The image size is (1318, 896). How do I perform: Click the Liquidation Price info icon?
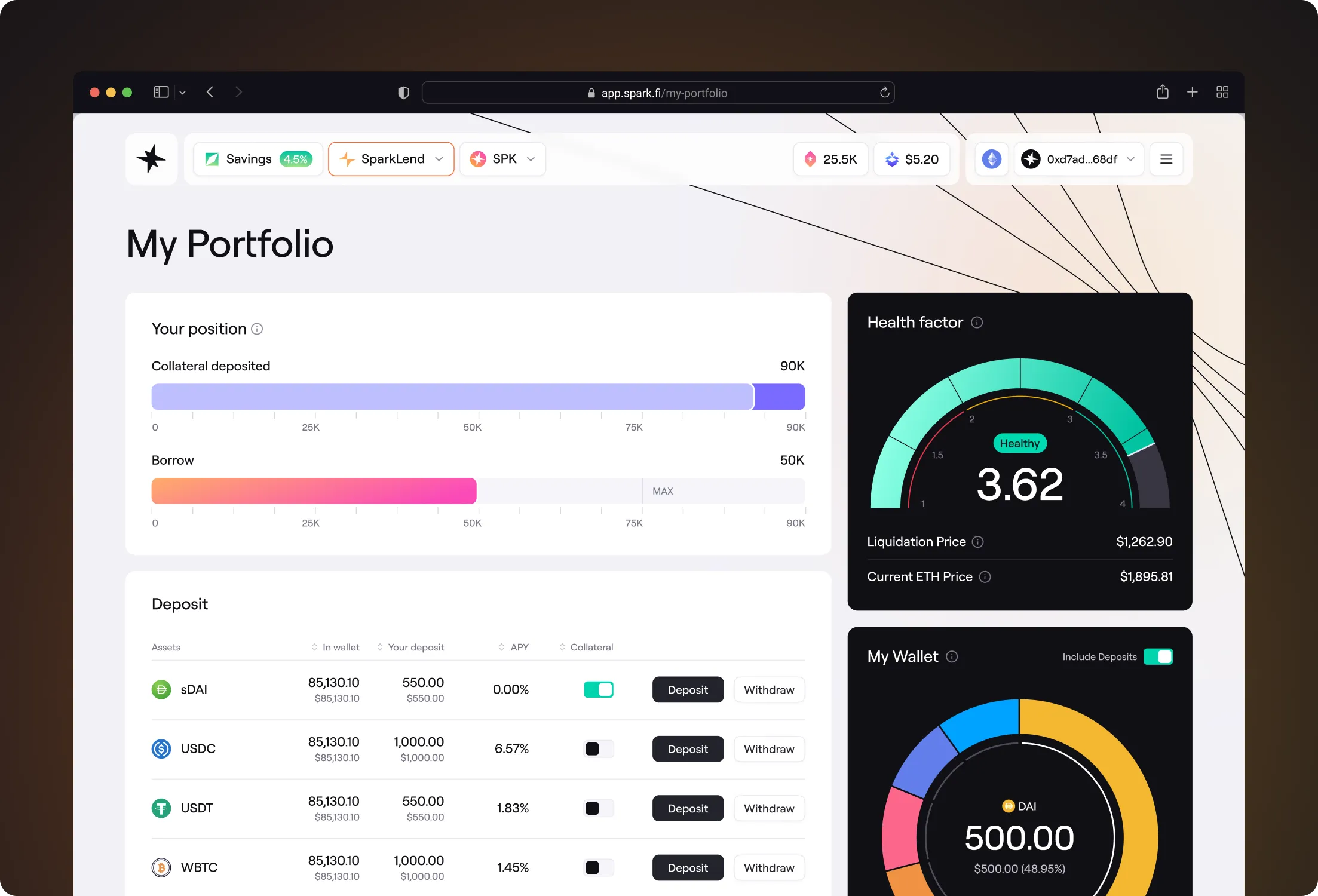click(978, 542)
